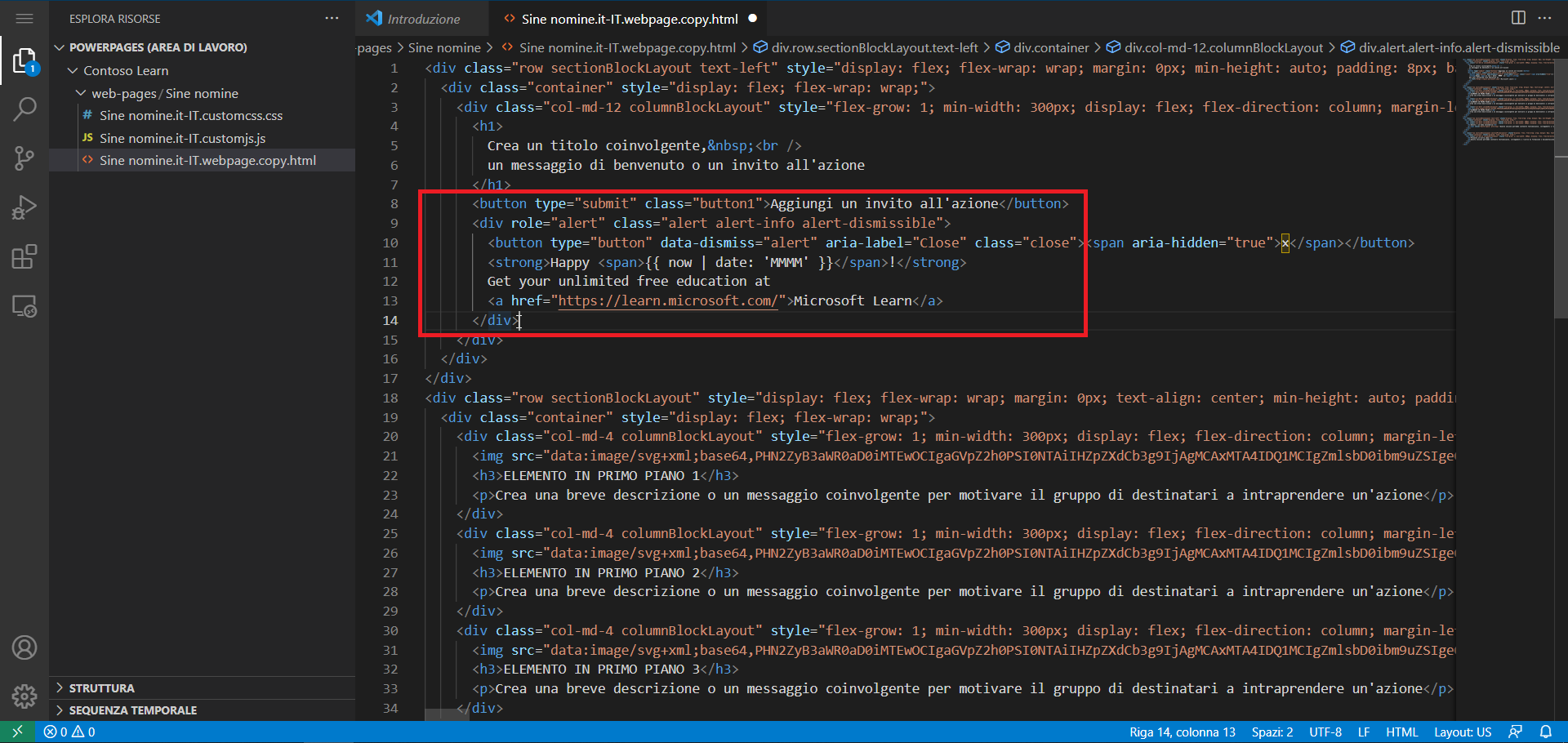Open the Search view icon
Screen dimensions: 1568x743
click(24, 109)
